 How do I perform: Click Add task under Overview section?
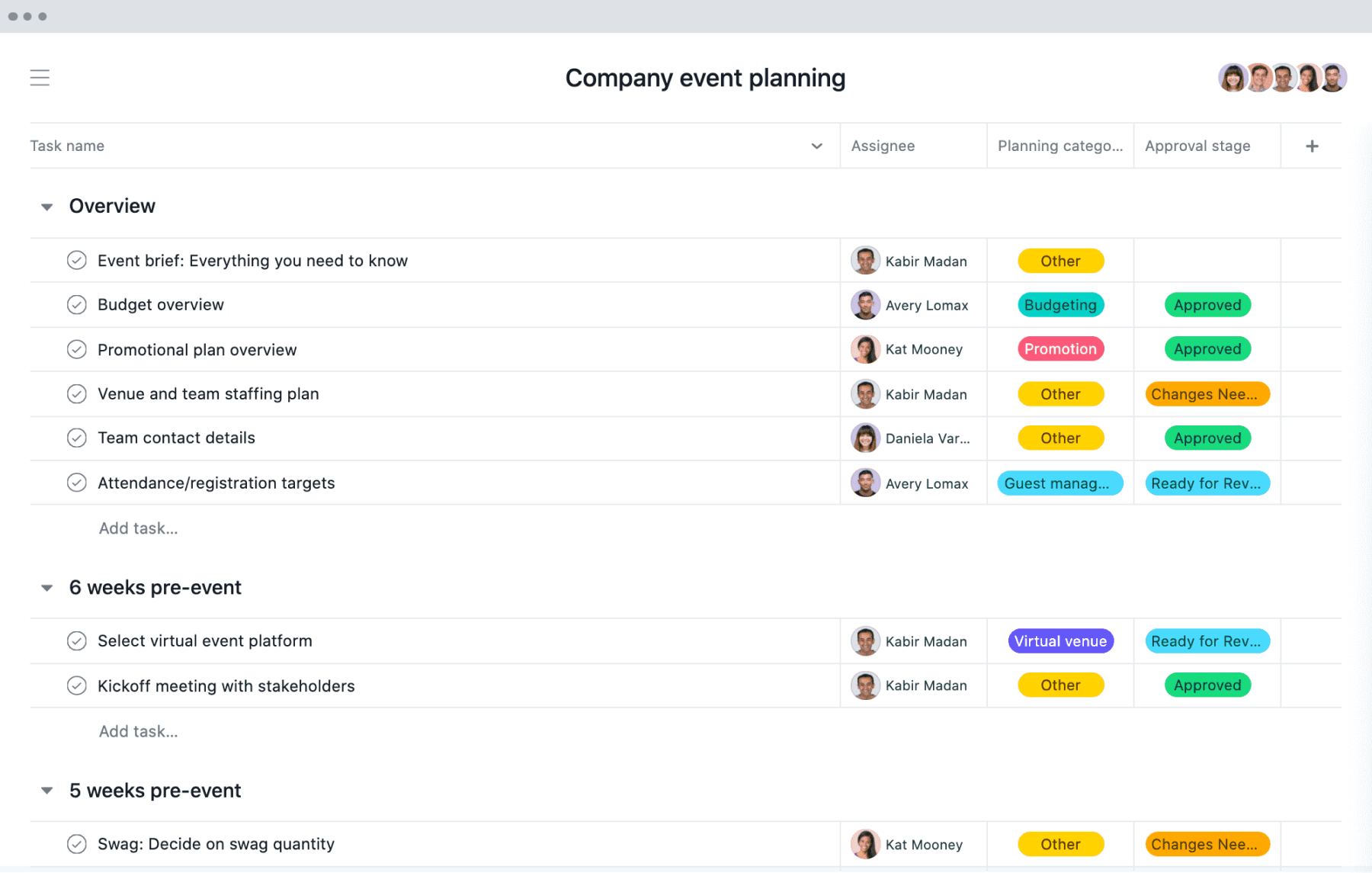click(x=138, y=528)
